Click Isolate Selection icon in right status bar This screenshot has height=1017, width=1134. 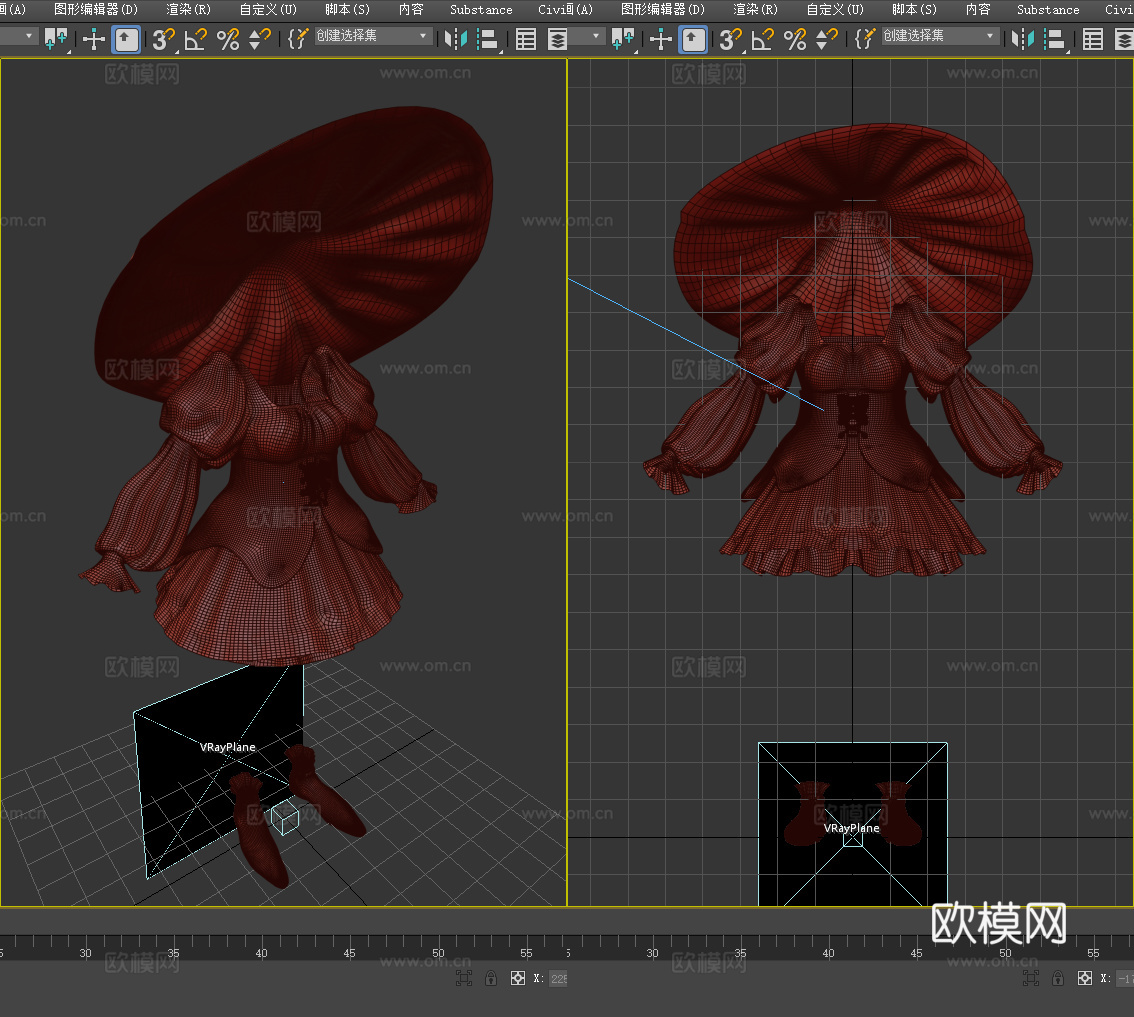1031,979
